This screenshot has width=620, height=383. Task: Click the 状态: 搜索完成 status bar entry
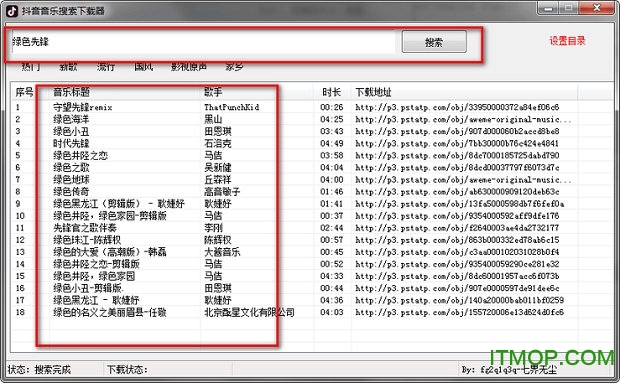[39, 370]
